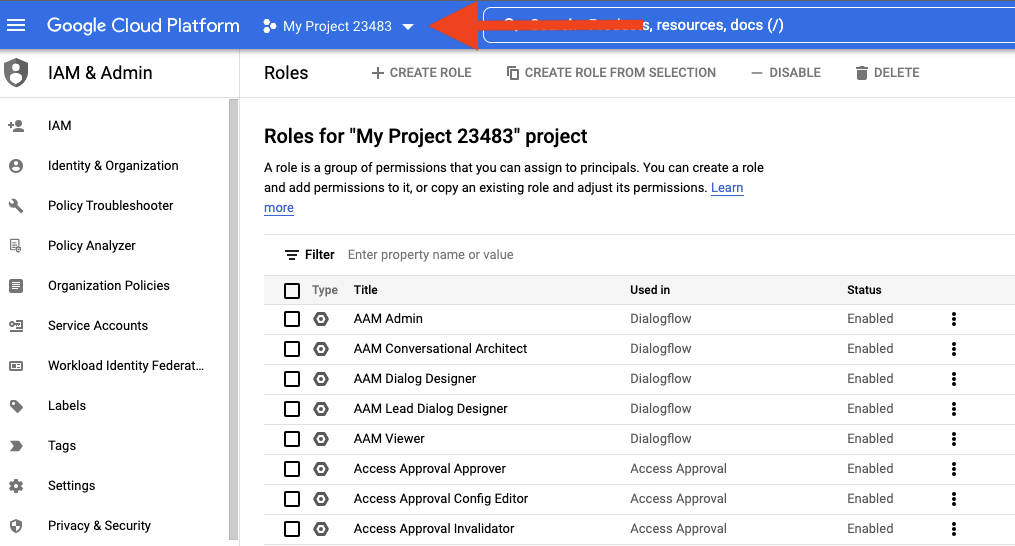This screenshot has width=1015, height=546.
Task: Click the Status column header
Action: (864, 290)
